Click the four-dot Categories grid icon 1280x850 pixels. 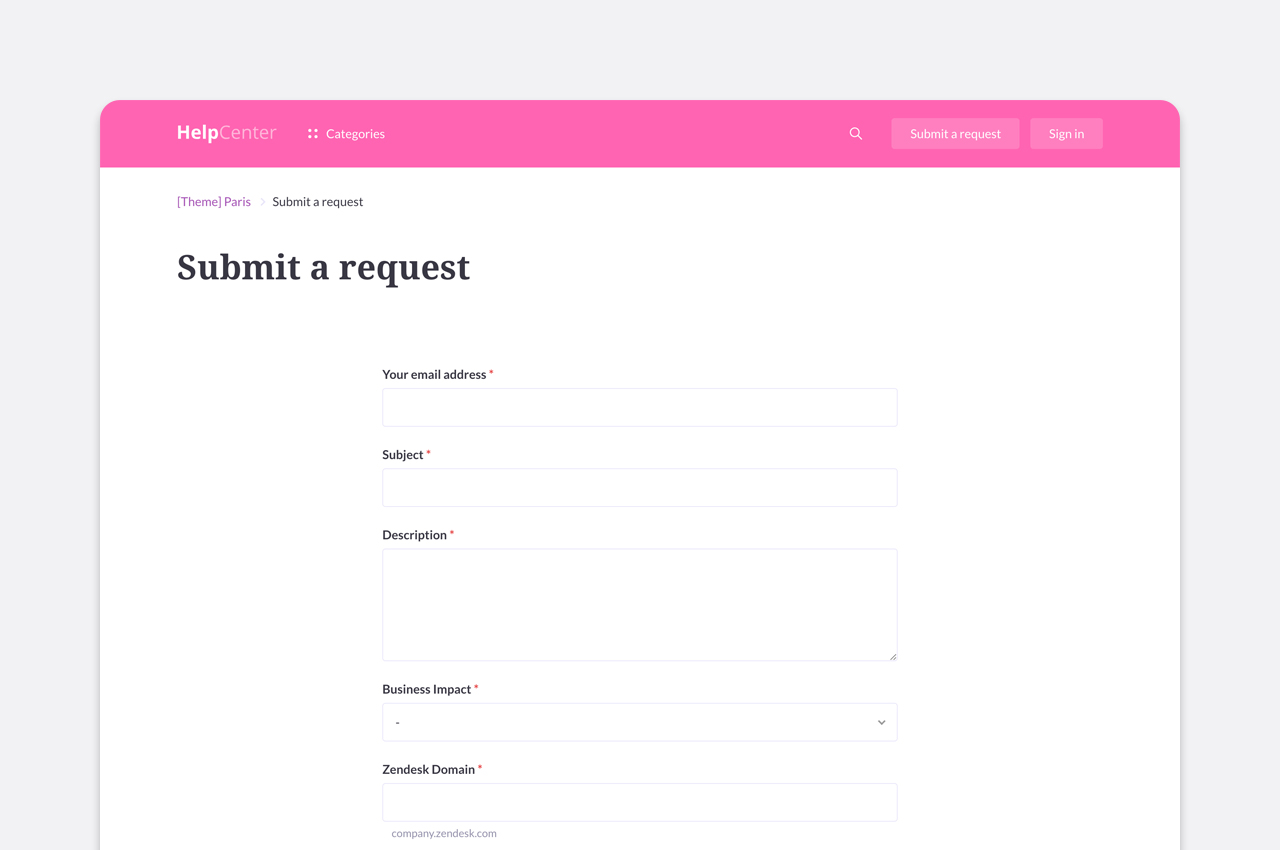coord(313,133)
